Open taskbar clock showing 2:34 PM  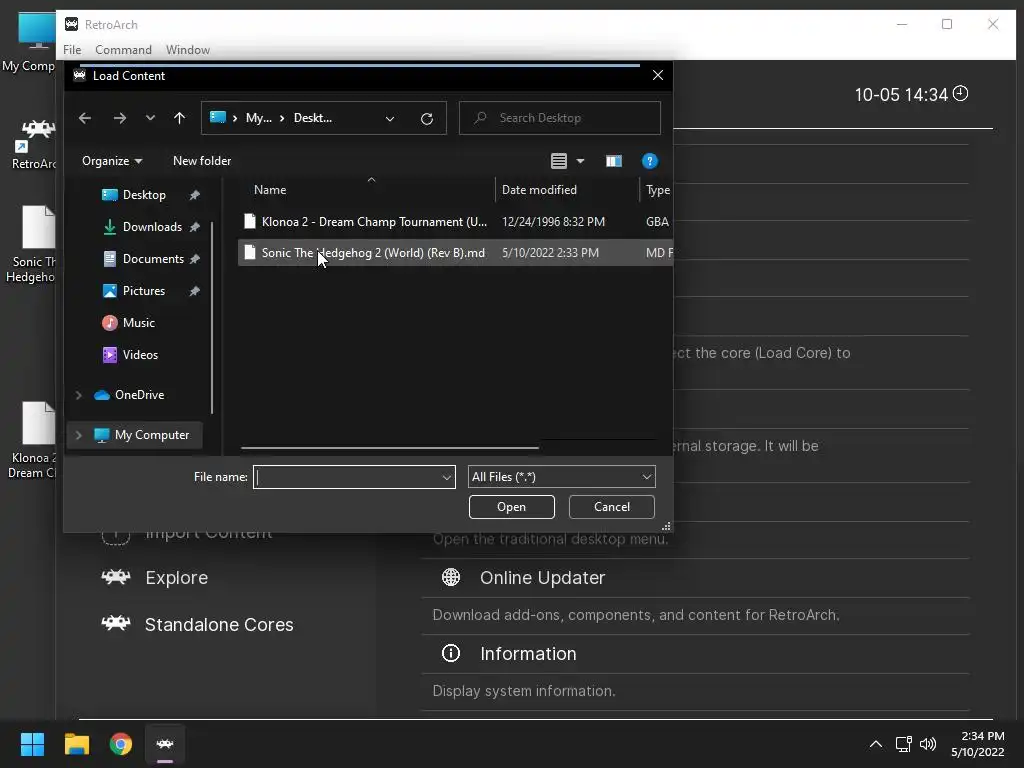click(978, 744)
